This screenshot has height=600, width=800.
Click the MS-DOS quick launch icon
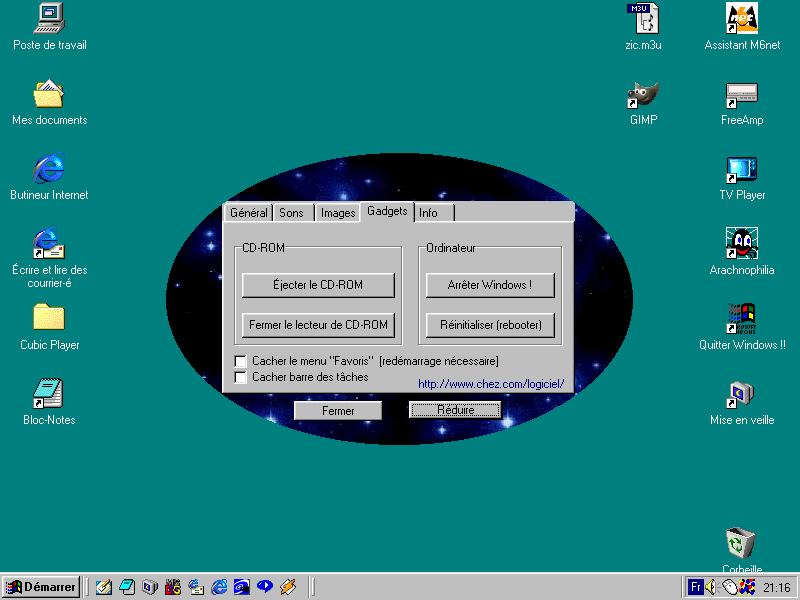click(x=173, y=587)
